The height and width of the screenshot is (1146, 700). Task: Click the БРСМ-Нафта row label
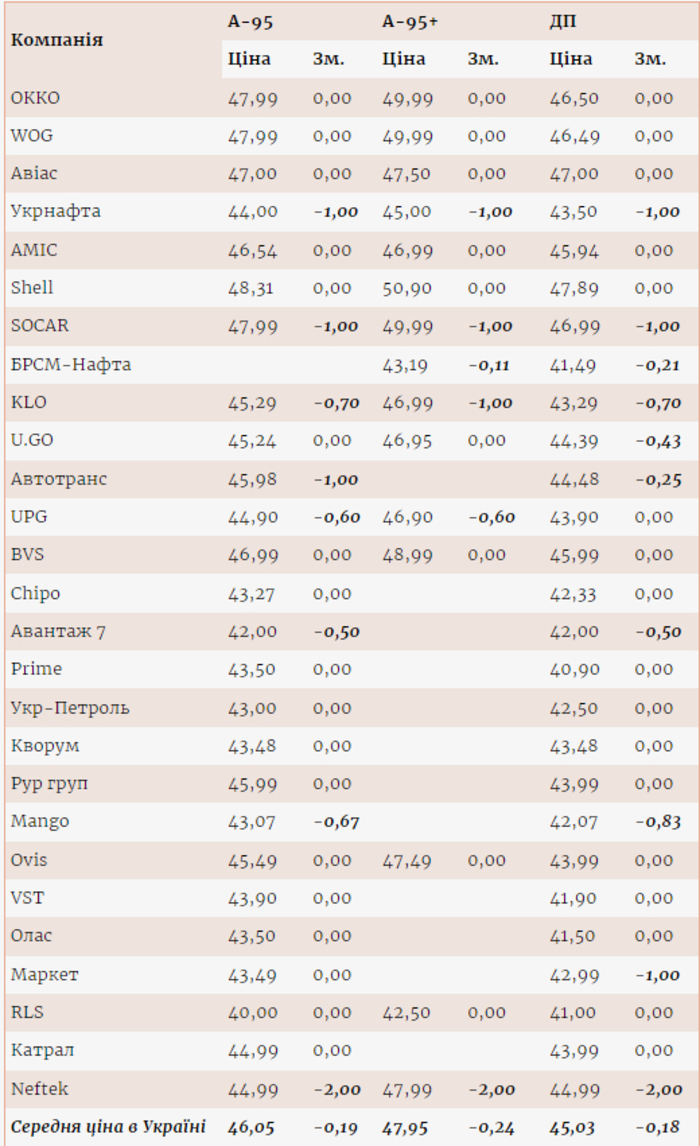pos(71,364)
